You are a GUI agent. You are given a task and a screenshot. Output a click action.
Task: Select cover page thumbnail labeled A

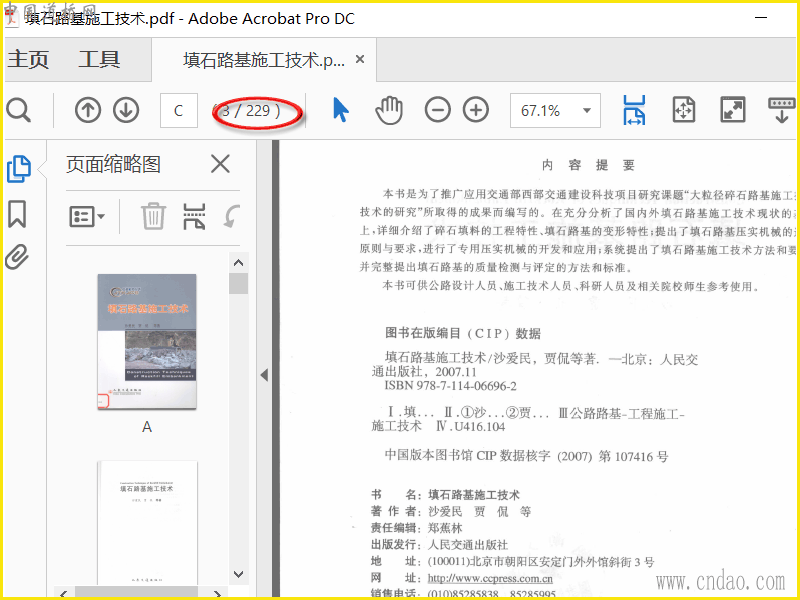click(x=147, y=341)
